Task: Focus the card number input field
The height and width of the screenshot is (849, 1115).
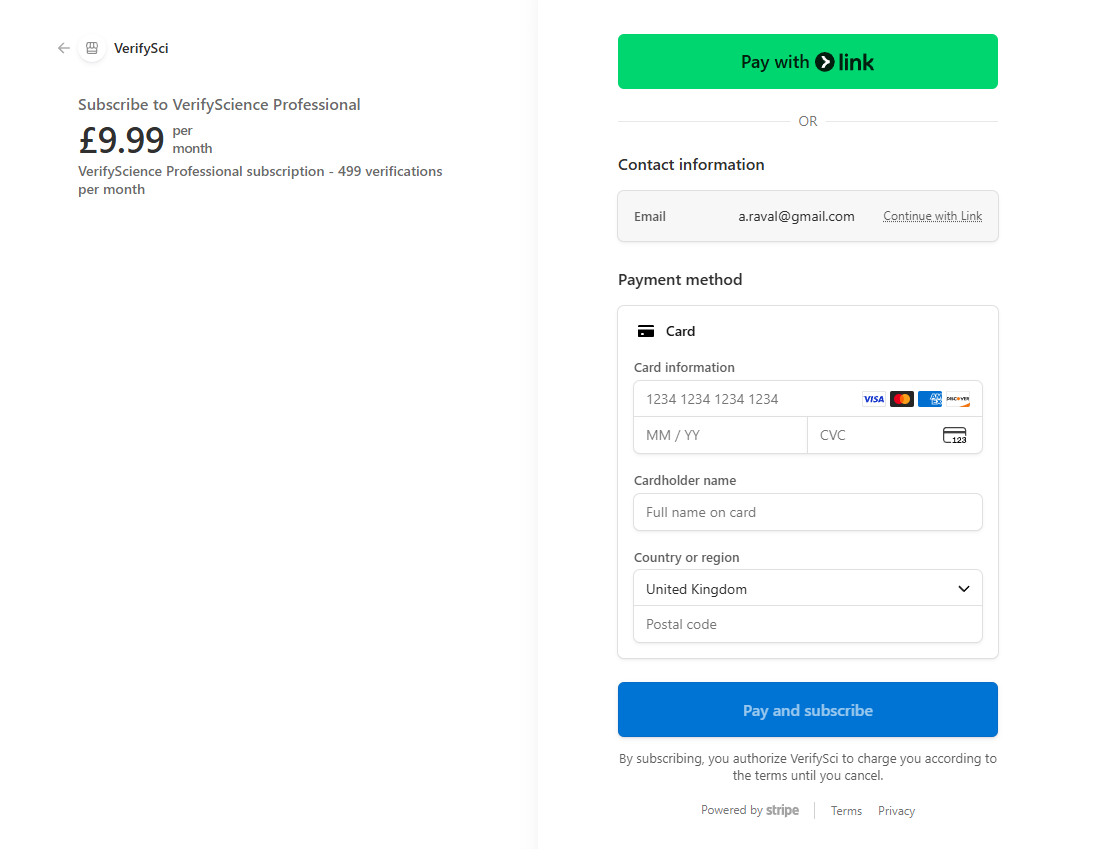Action: [x=745, y=399]
